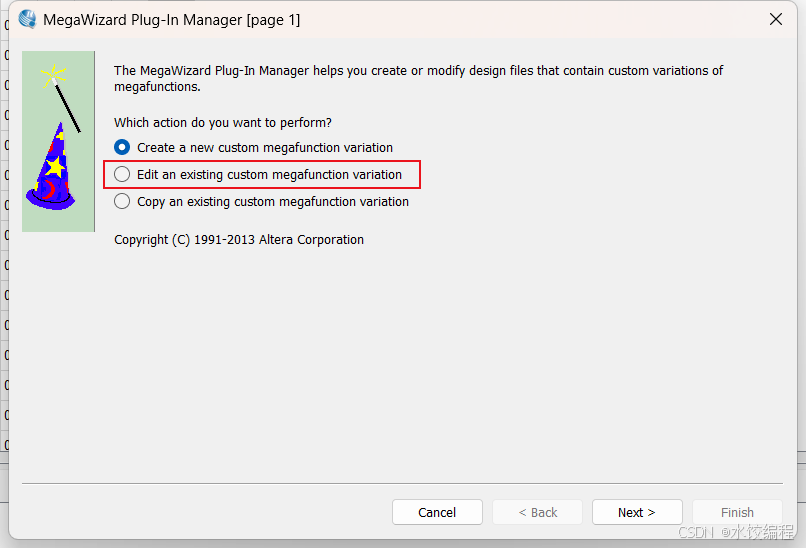Click the window title 'MegaWizard Plug-In Manager [page 1]'
The width and height of the screenshot is (806, 548).
tap(172, 20)
